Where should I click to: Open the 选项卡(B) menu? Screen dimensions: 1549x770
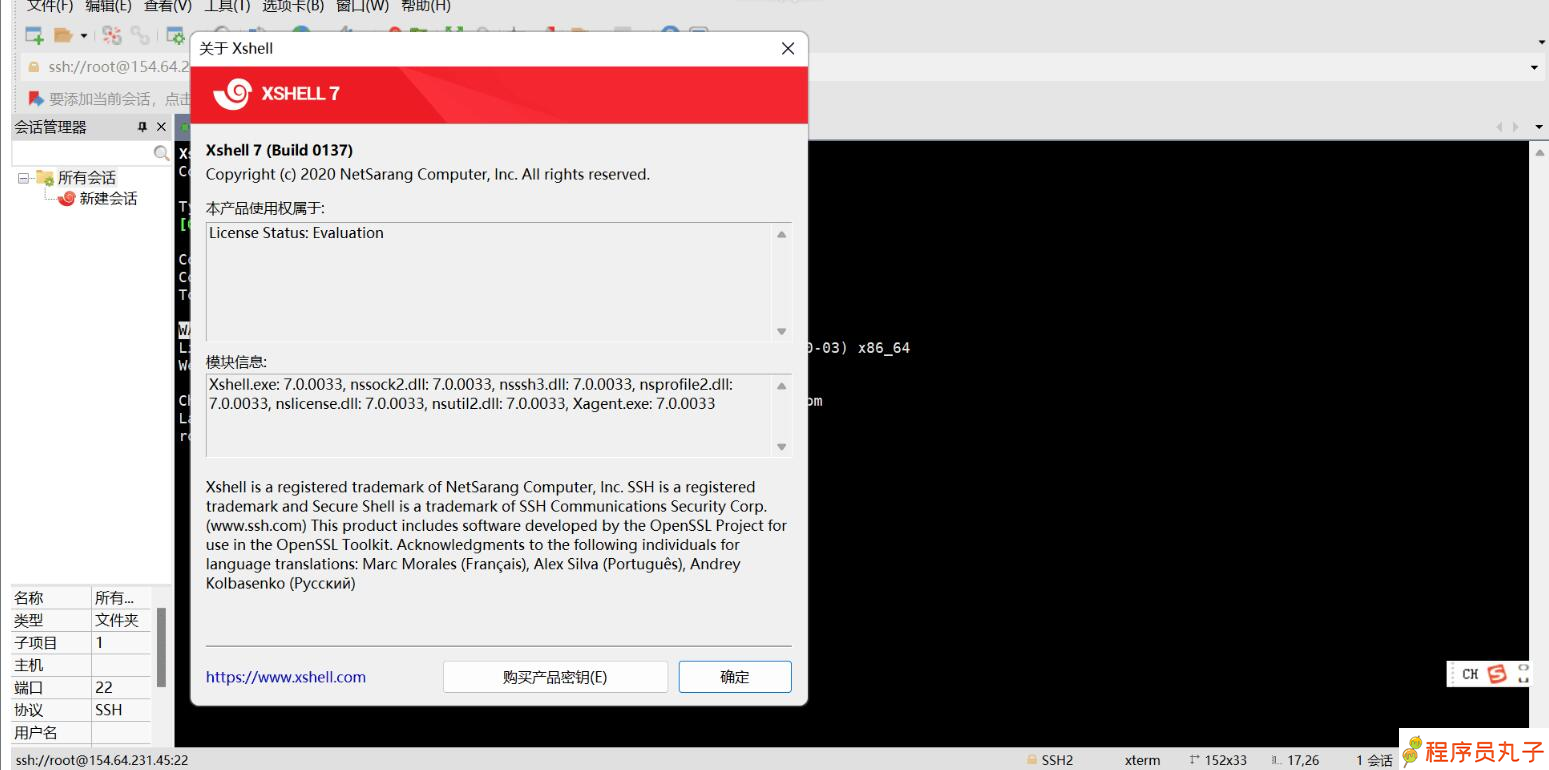point(293,6)
